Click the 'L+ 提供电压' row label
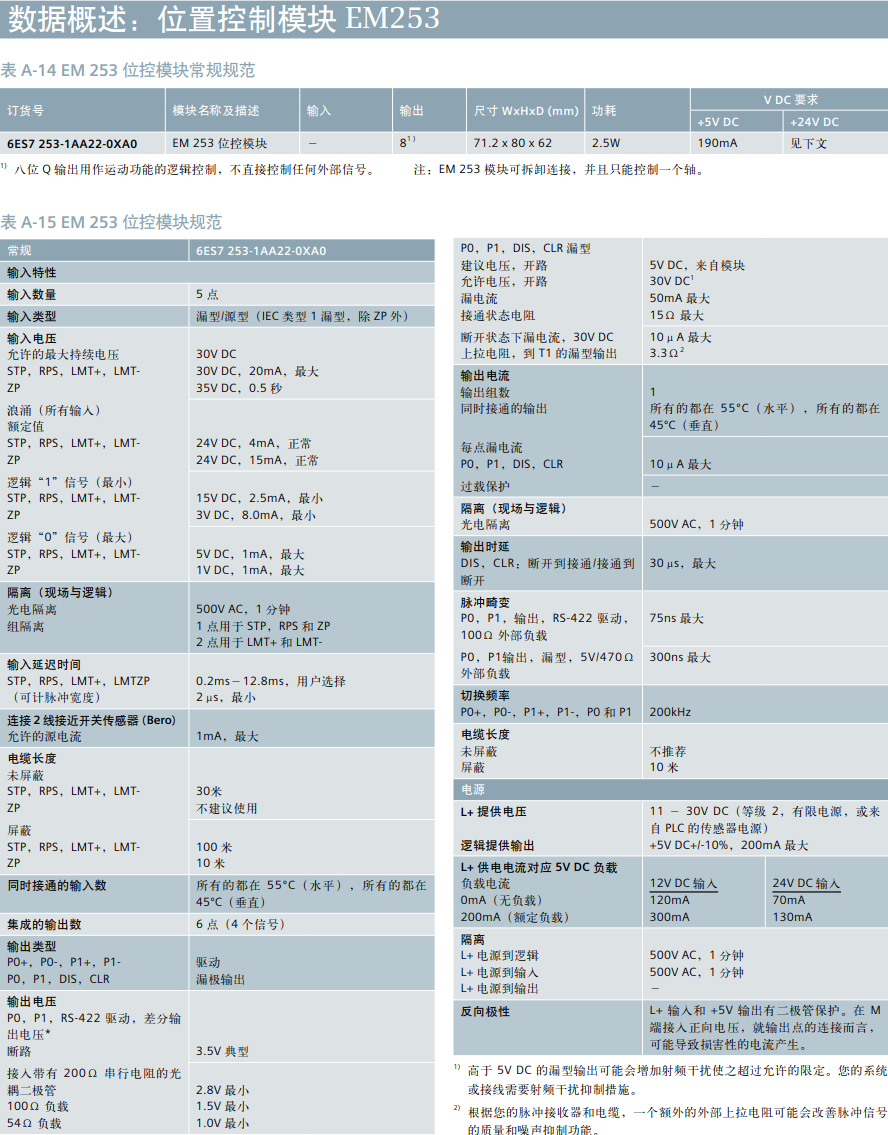The image size is (888, 1135). click(494, 811)
